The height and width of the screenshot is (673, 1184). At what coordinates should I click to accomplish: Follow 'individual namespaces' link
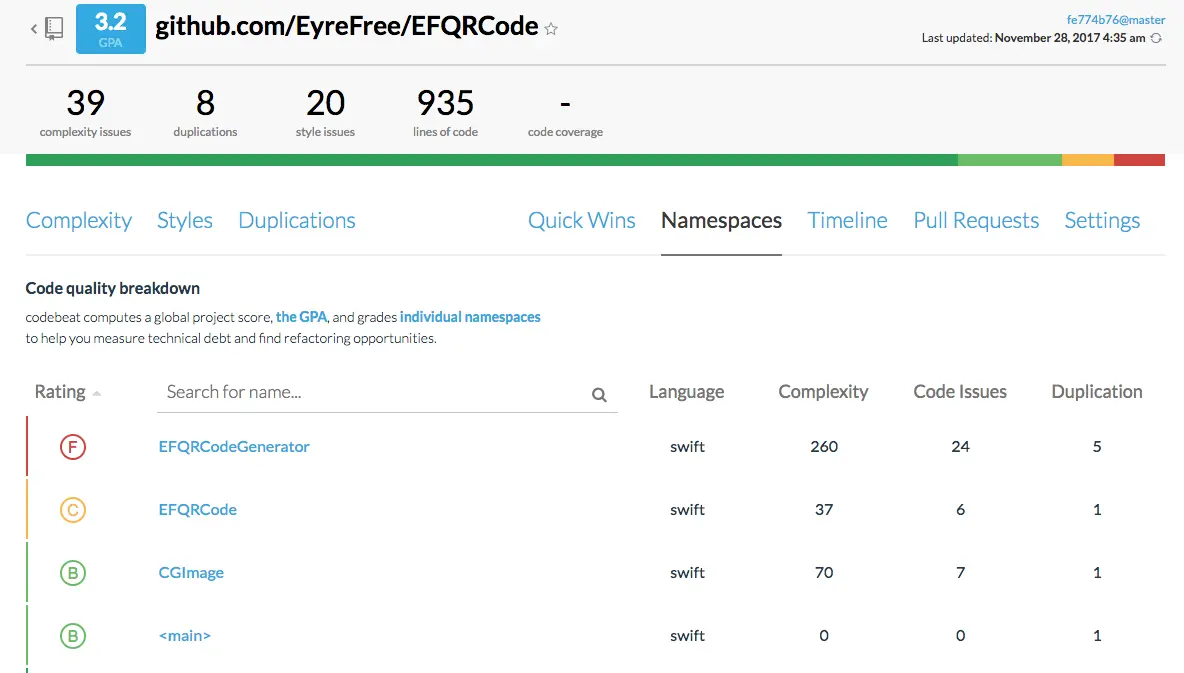(470, 317)
